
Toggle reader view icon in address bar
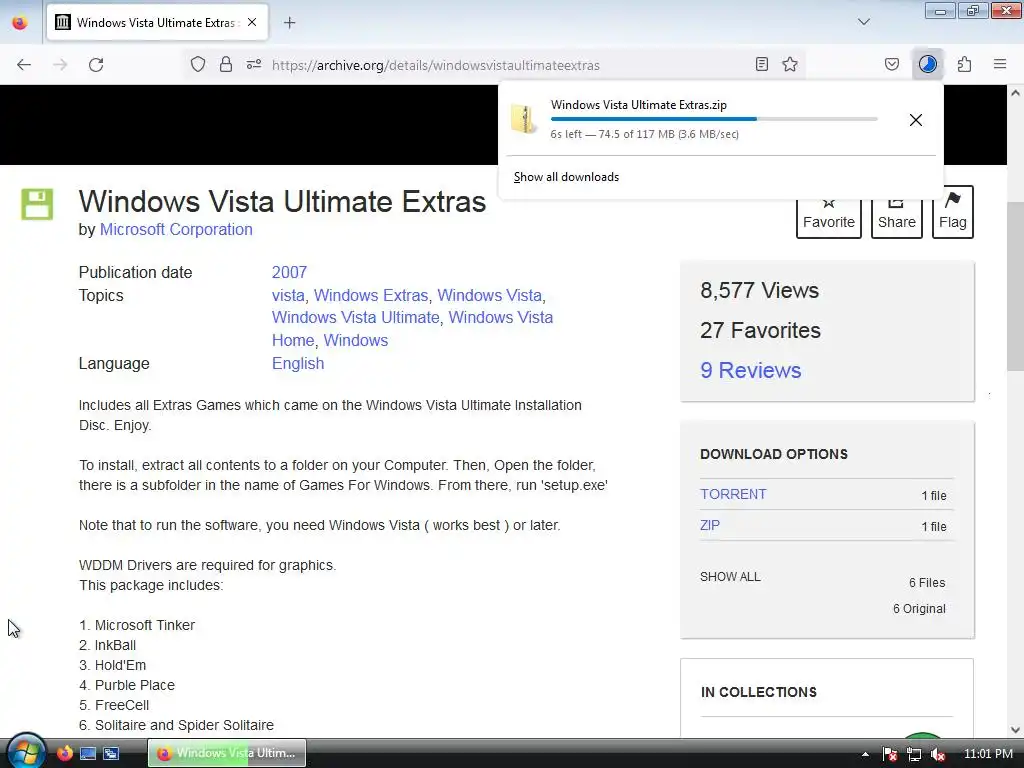pos(761,64)
